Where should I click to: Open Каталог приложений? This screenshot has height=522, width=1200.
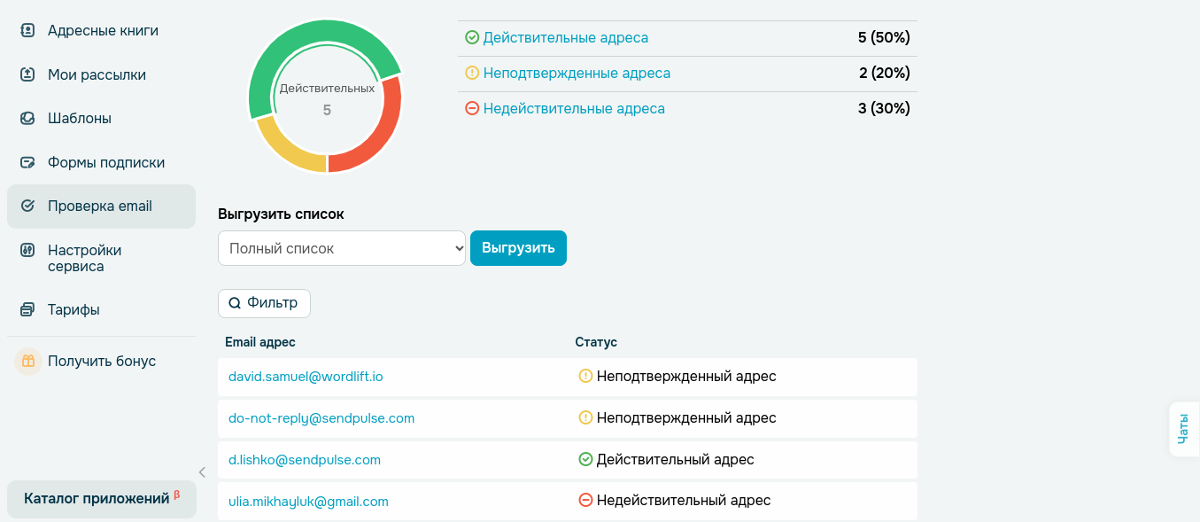pyautogui.click(x=101, y=499)
